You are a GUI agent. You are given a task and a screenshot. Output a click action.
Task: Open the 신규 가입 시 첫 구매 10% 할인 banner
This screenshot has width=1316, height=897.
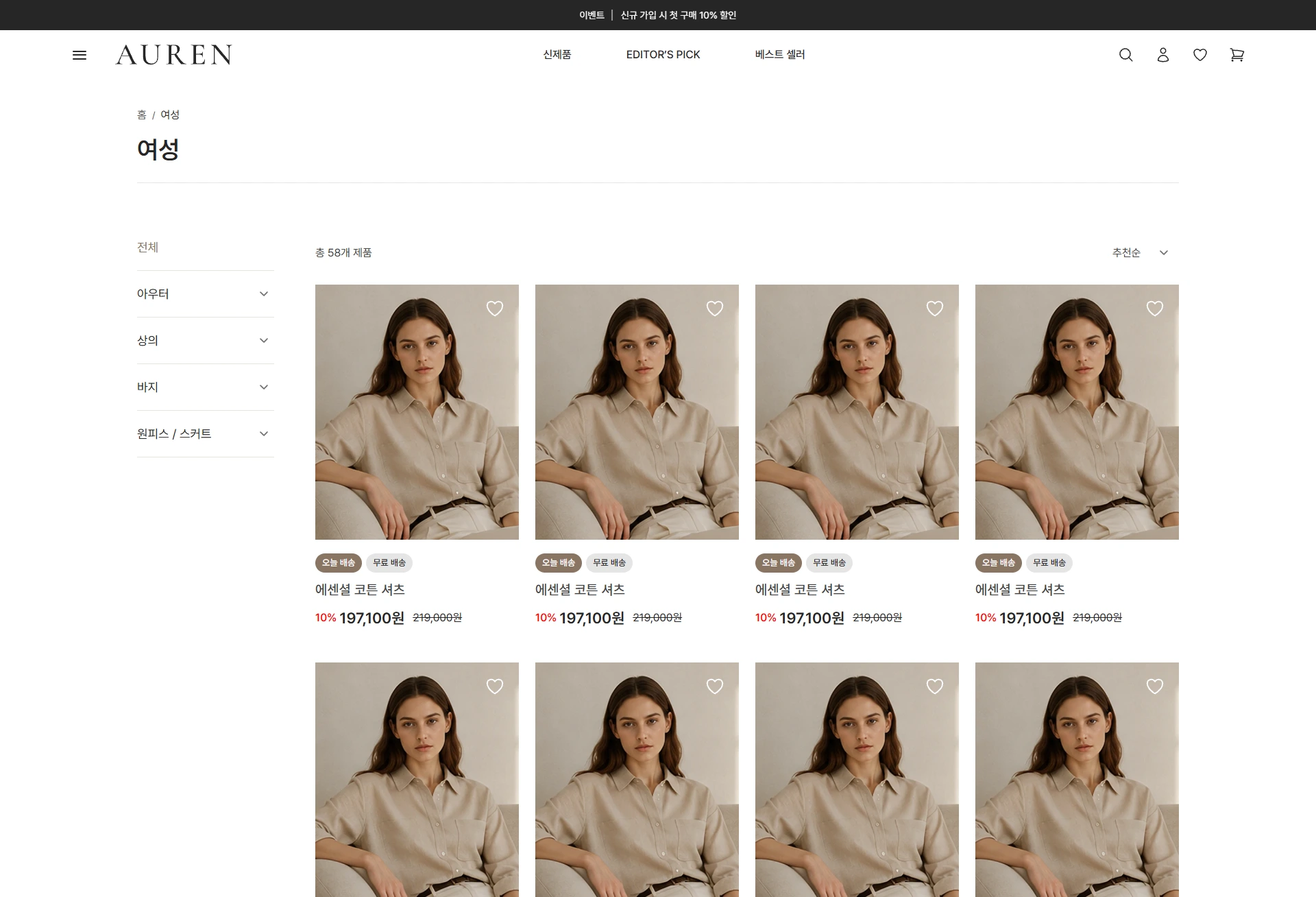click(x=679, y=15)
